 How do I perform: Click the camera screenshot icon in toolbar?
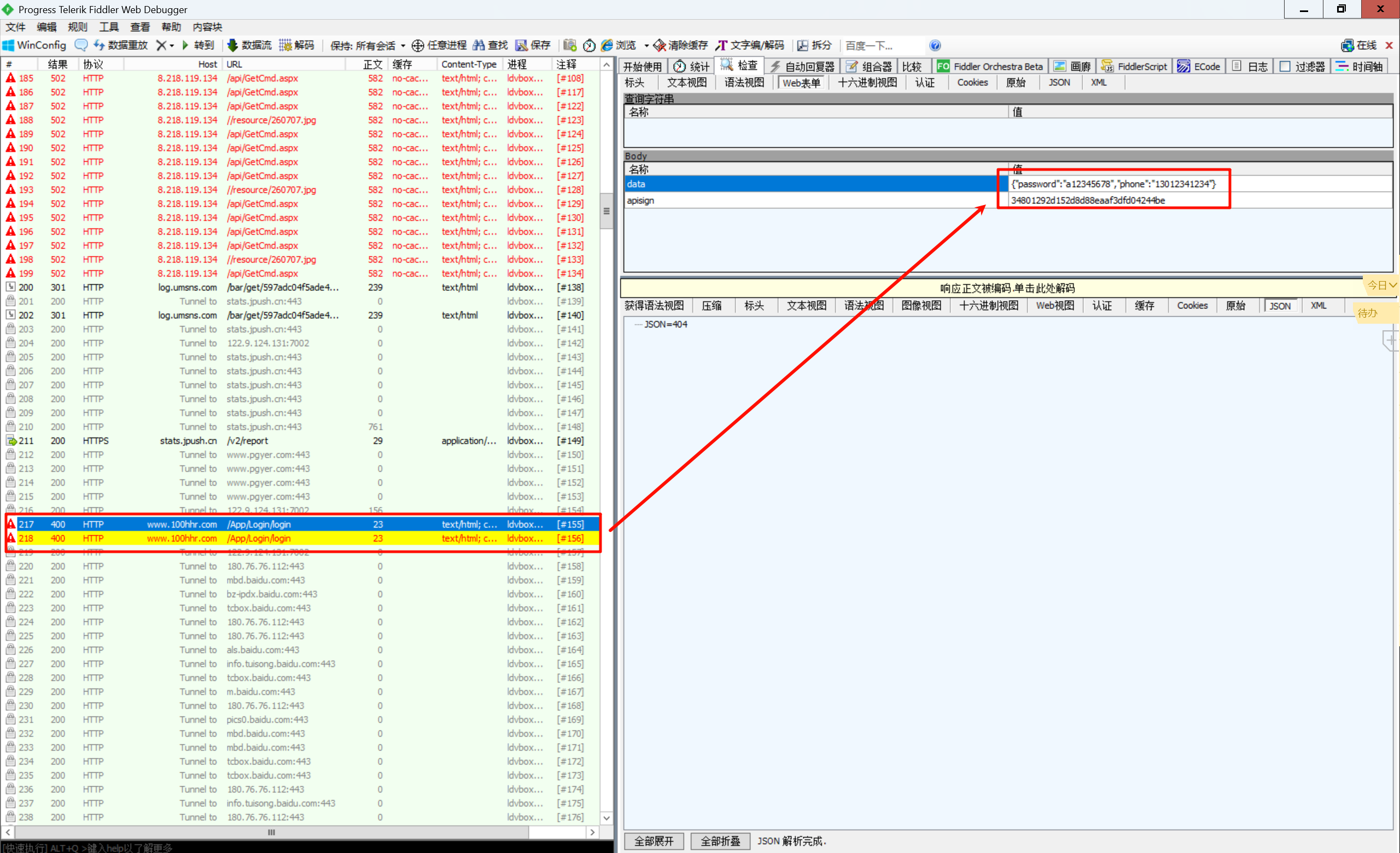click(570, 45)
